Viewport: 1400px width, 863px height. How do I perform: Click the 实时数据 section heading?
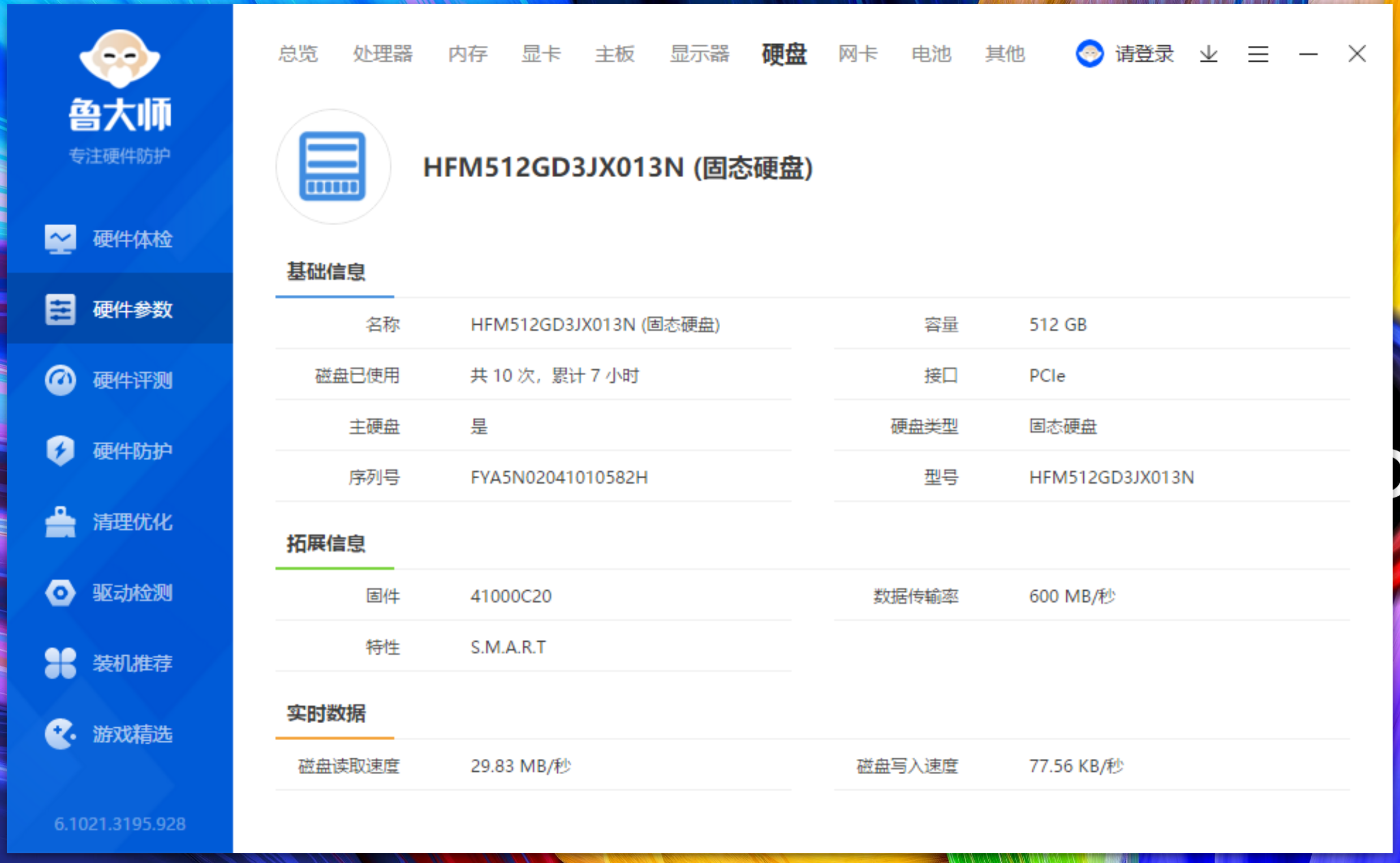click(x=326, y=714)
